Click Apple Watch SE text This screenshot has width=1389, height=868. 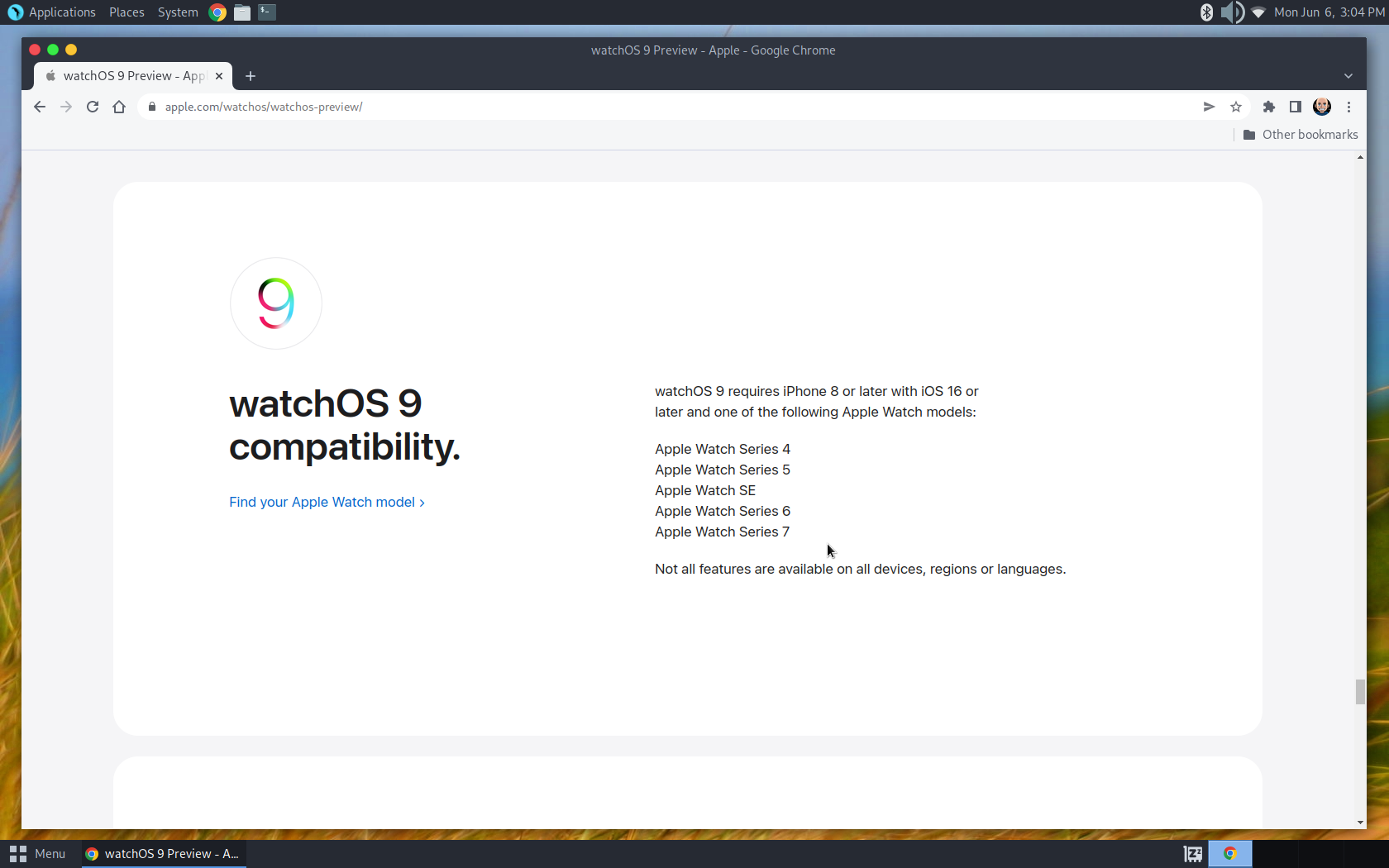[x=705, y=490]
